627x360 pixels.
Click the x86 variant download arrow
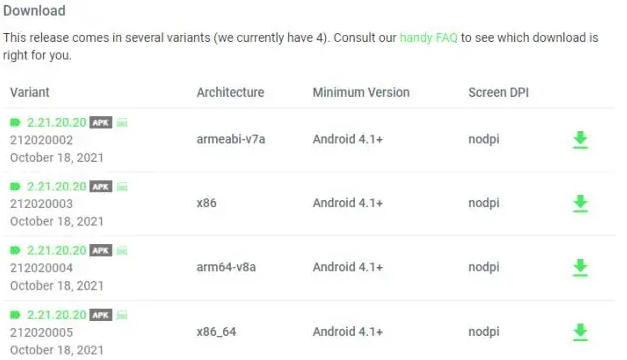580,203
